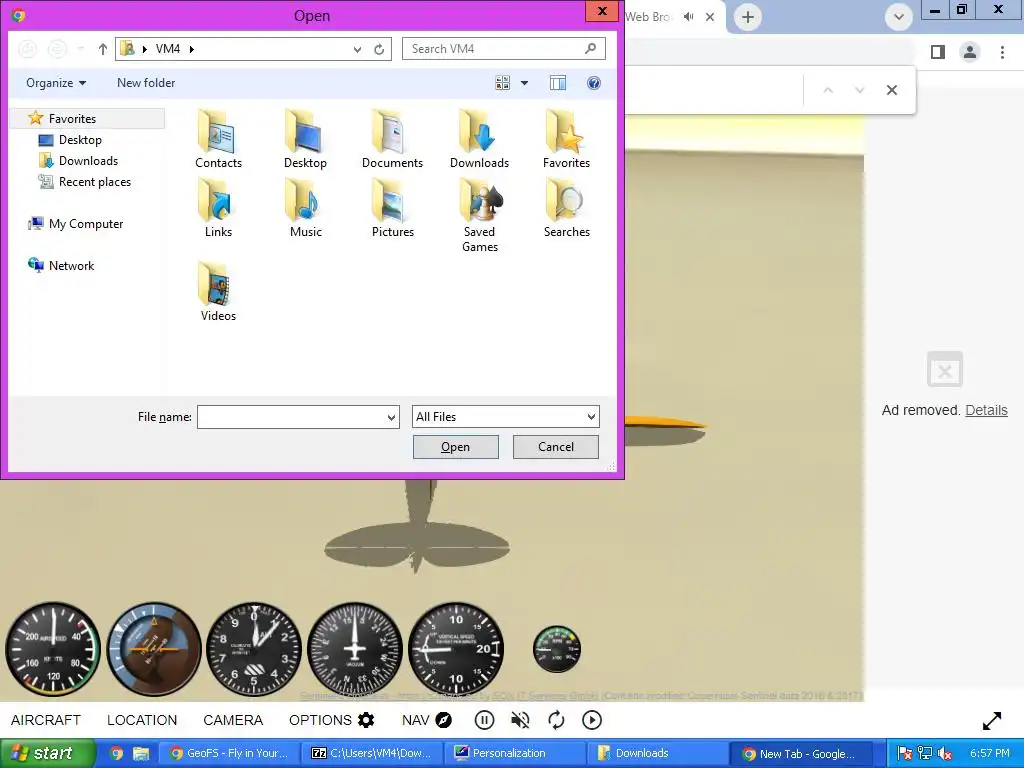
Task: Open the CAMERA menu
Action: click(x=233, y=720)
